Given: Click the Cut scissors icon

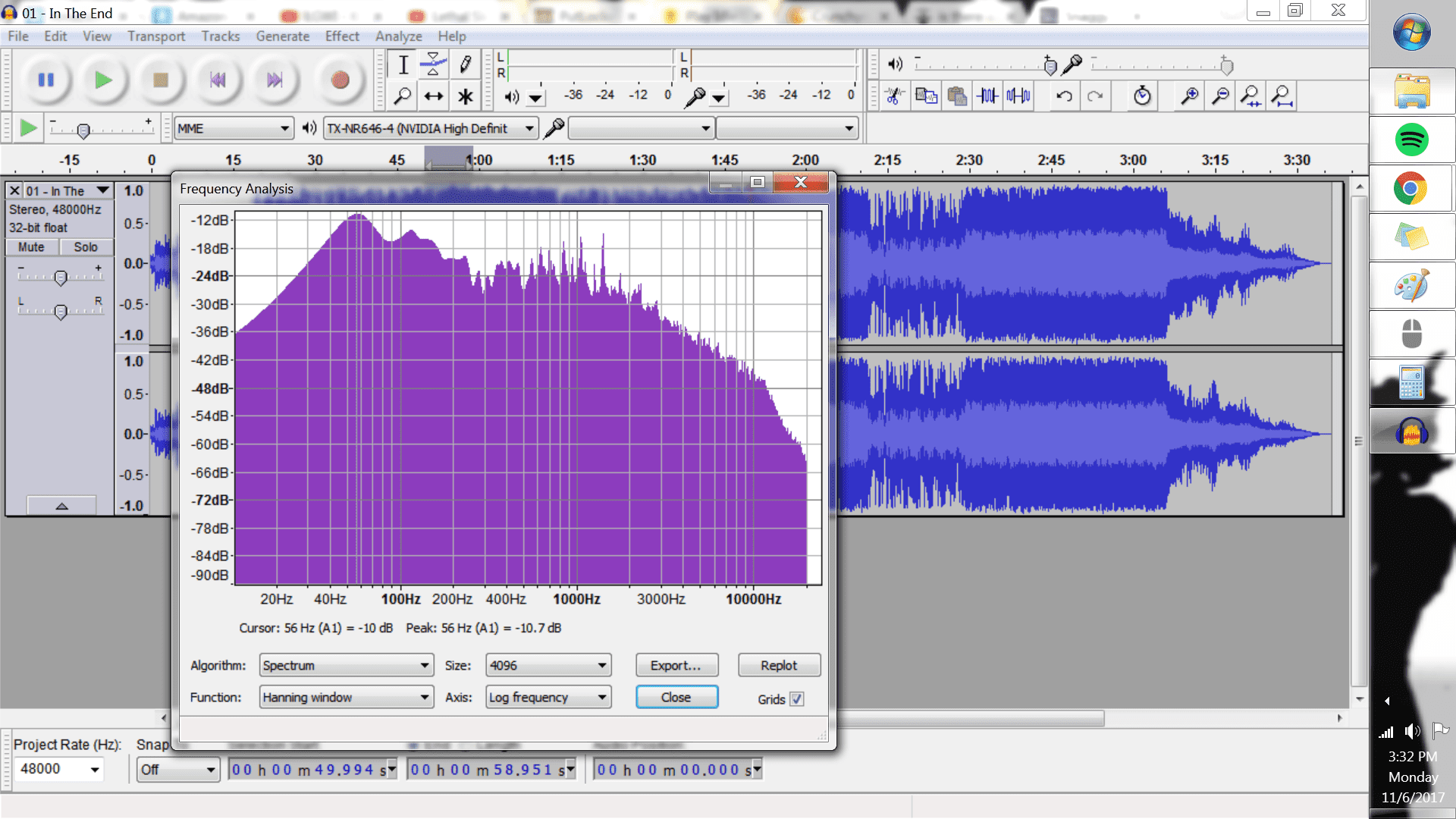Looking at the screenshot, I should [895, 96].
